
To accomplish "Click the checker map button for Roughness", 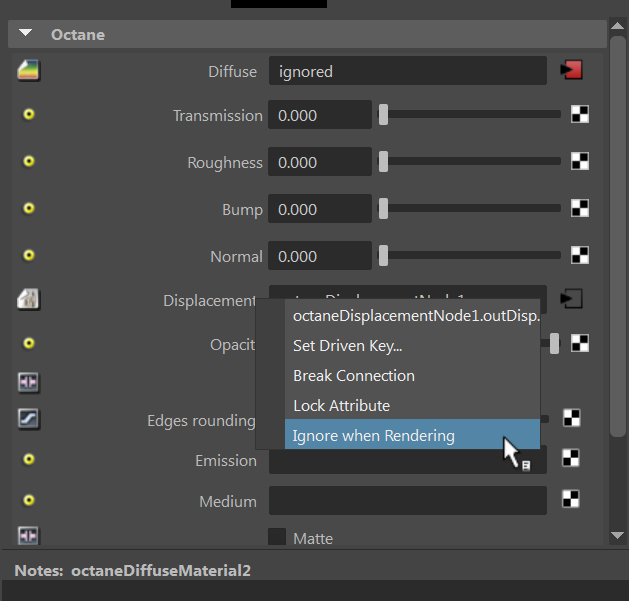I will click(x=579, y=162).
